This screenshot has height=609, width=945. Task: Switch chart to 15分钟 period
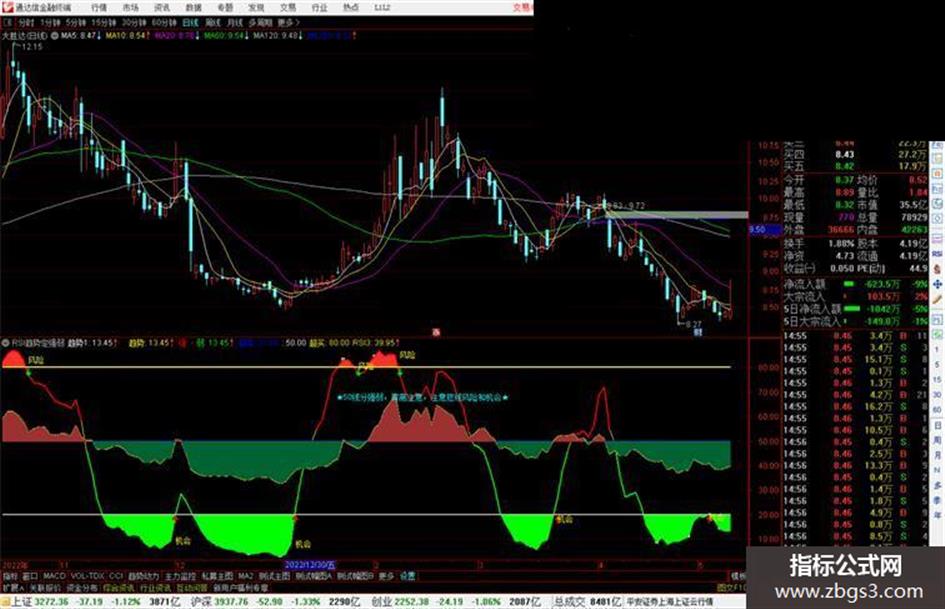pos(104,22)
